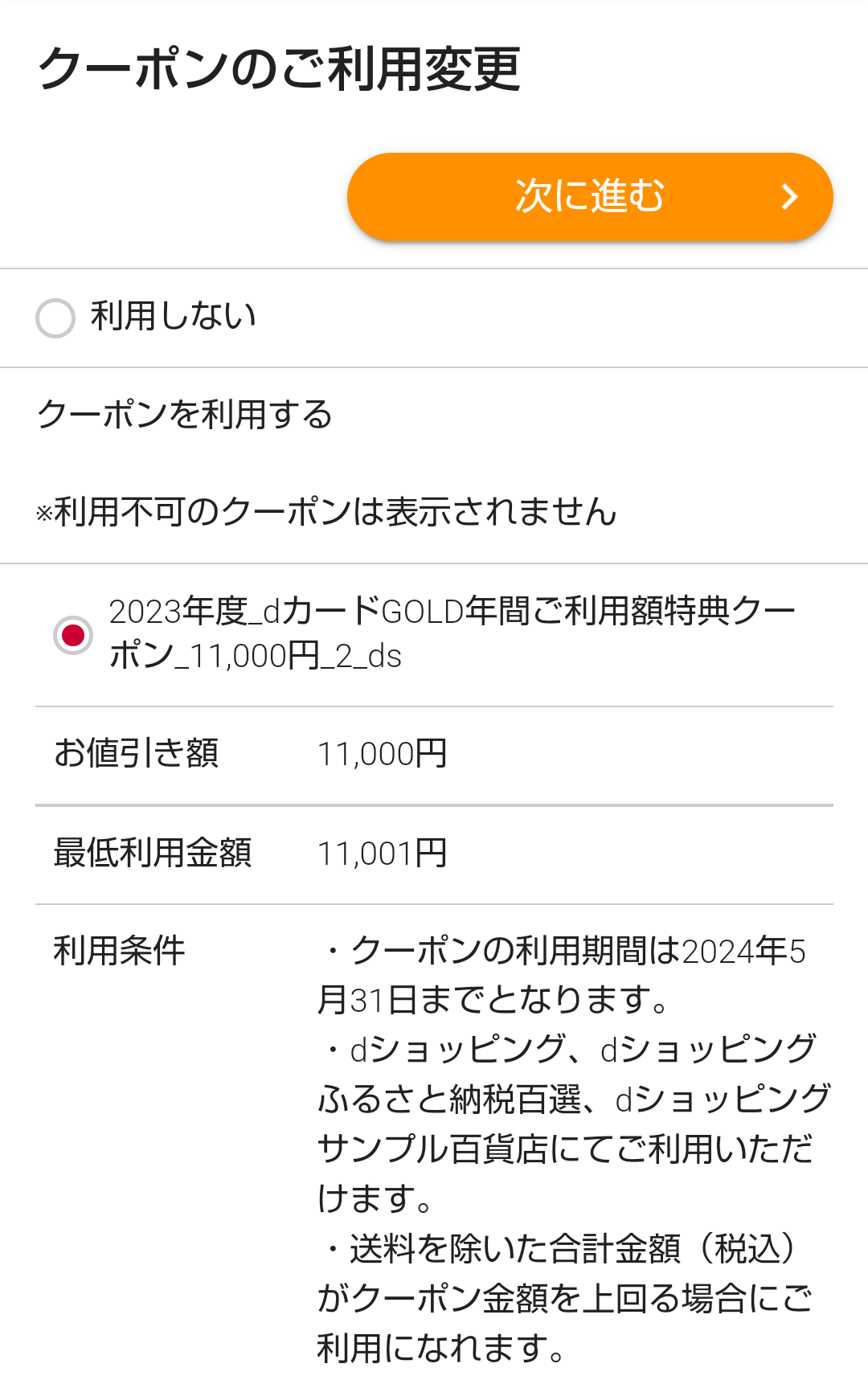Click the coupon expiry date condition text
868x1376 pixels.
point(563,975)
